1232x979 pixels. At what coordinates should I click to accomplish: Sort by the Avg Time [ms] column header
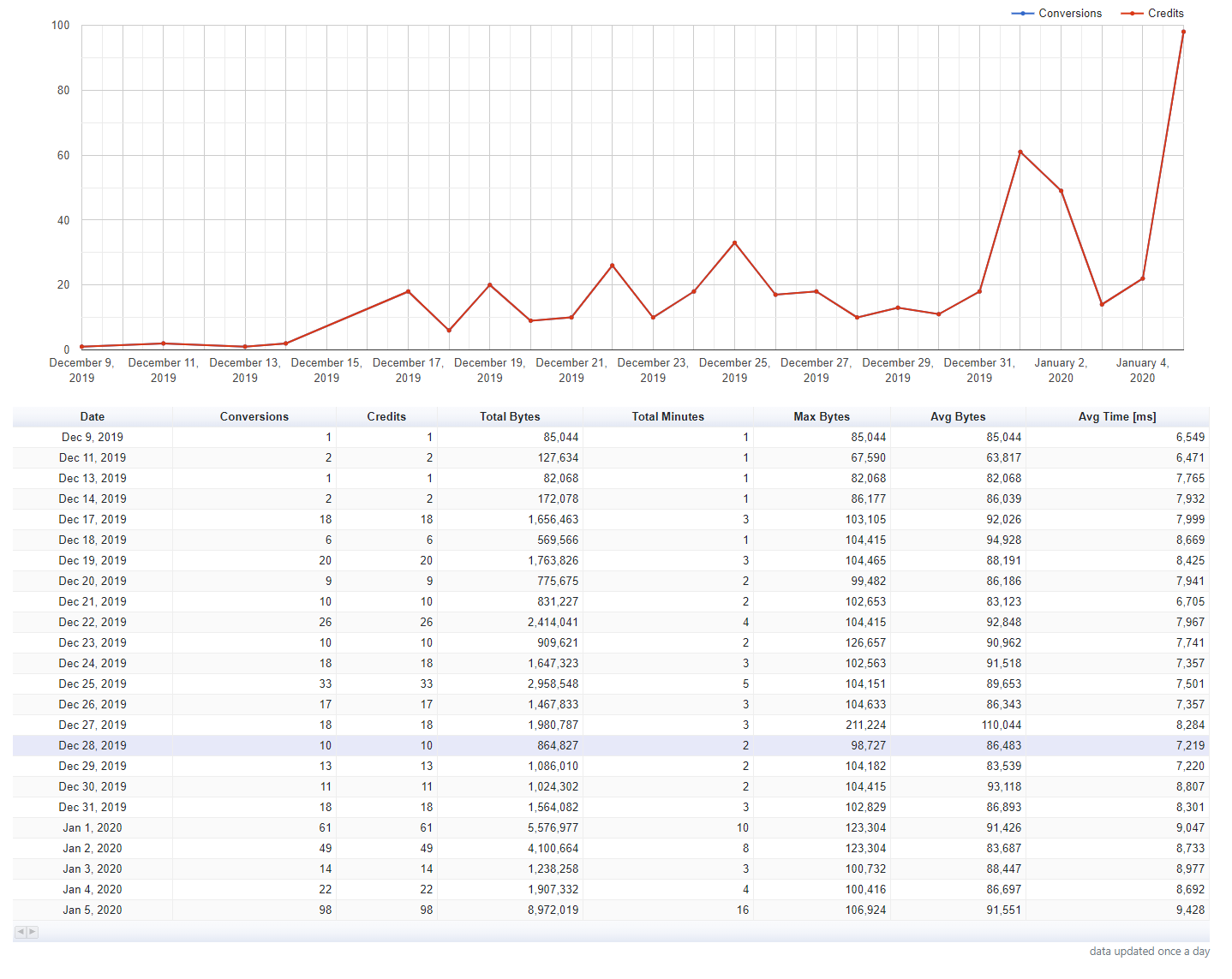(x=1117, y=417)
